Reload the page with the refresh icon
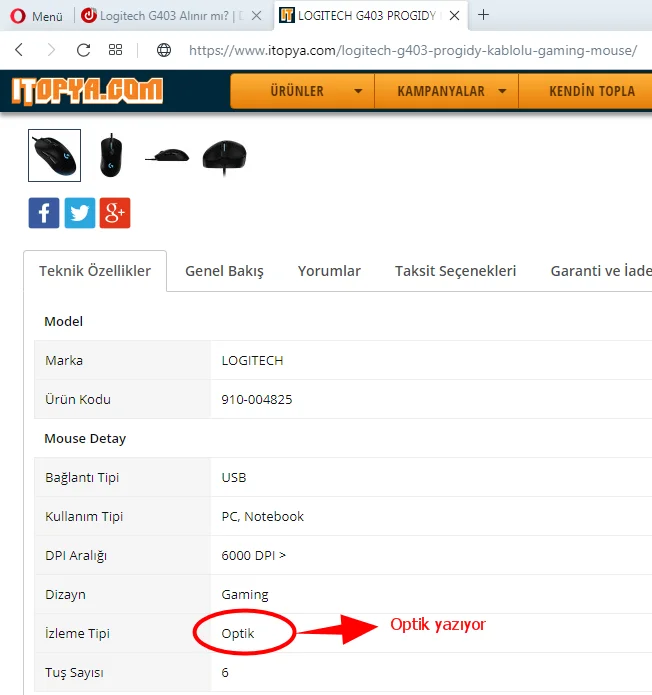Screen dimensions: 652x695 [83, 50]
